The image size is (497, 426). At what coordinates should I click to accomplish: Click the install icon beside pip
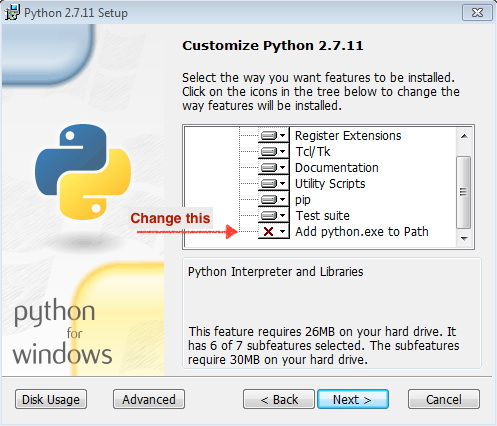point(269,200)
